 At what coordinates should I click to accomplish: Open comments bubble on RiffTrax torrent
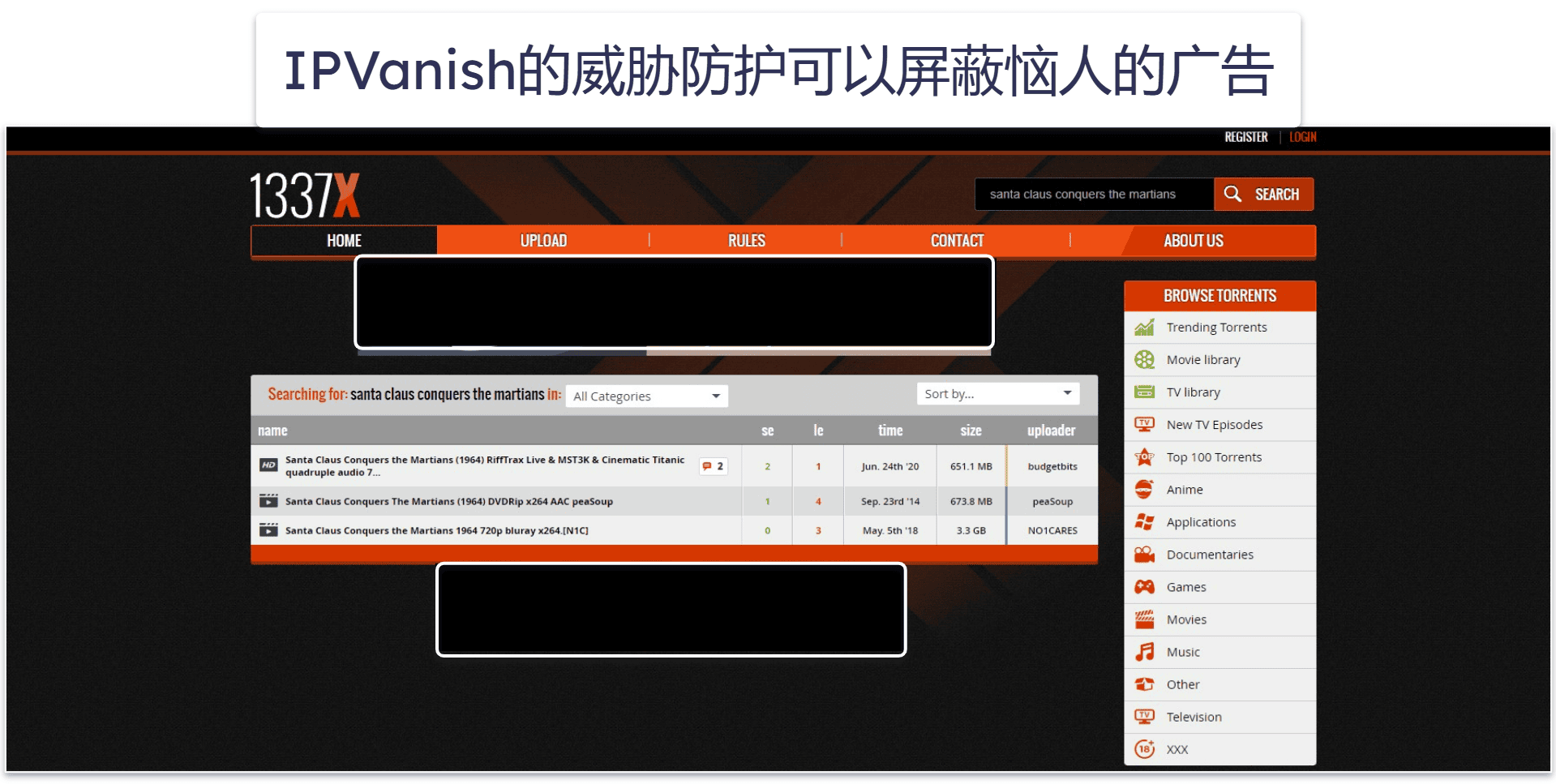click(x=713, y=466)
